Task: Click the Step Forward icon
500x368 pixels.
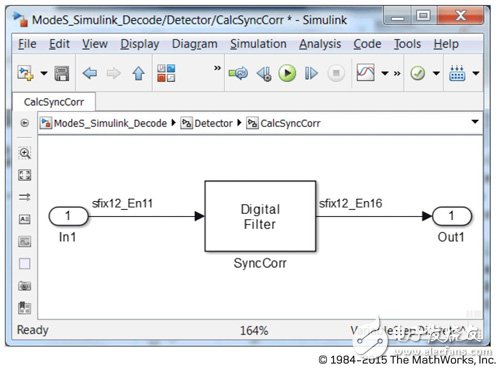Action: point(311,73)
